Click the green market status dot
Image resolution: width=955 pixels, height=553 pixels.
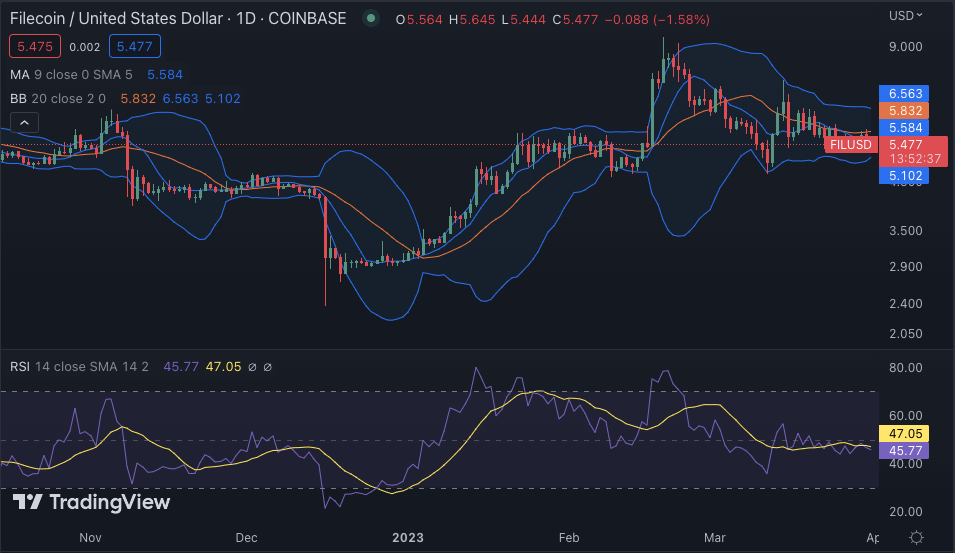tap(370, 19)
